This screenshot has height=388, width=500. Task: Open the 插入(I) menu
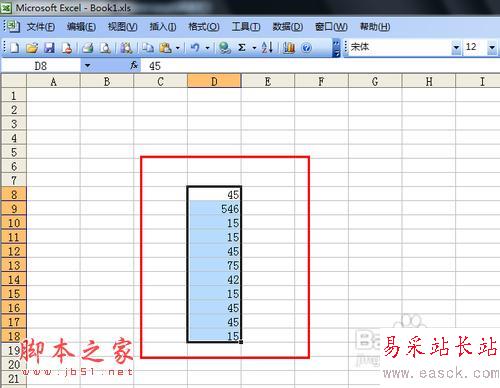click(163, 27)
